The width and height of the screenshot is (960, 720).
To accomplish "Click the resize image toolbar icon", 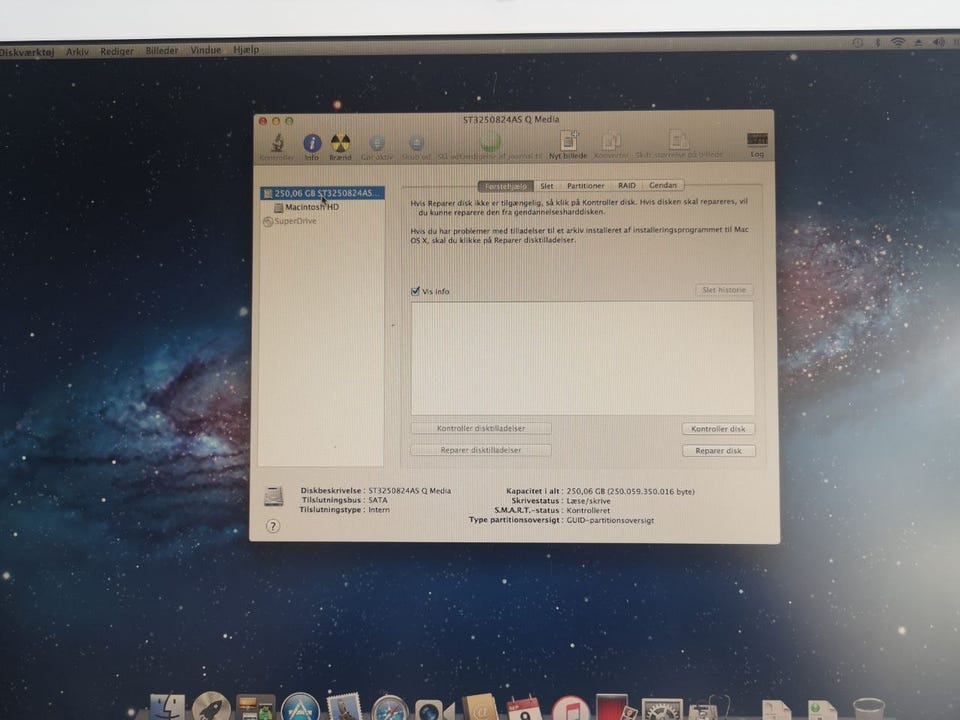I will (678, 141).
